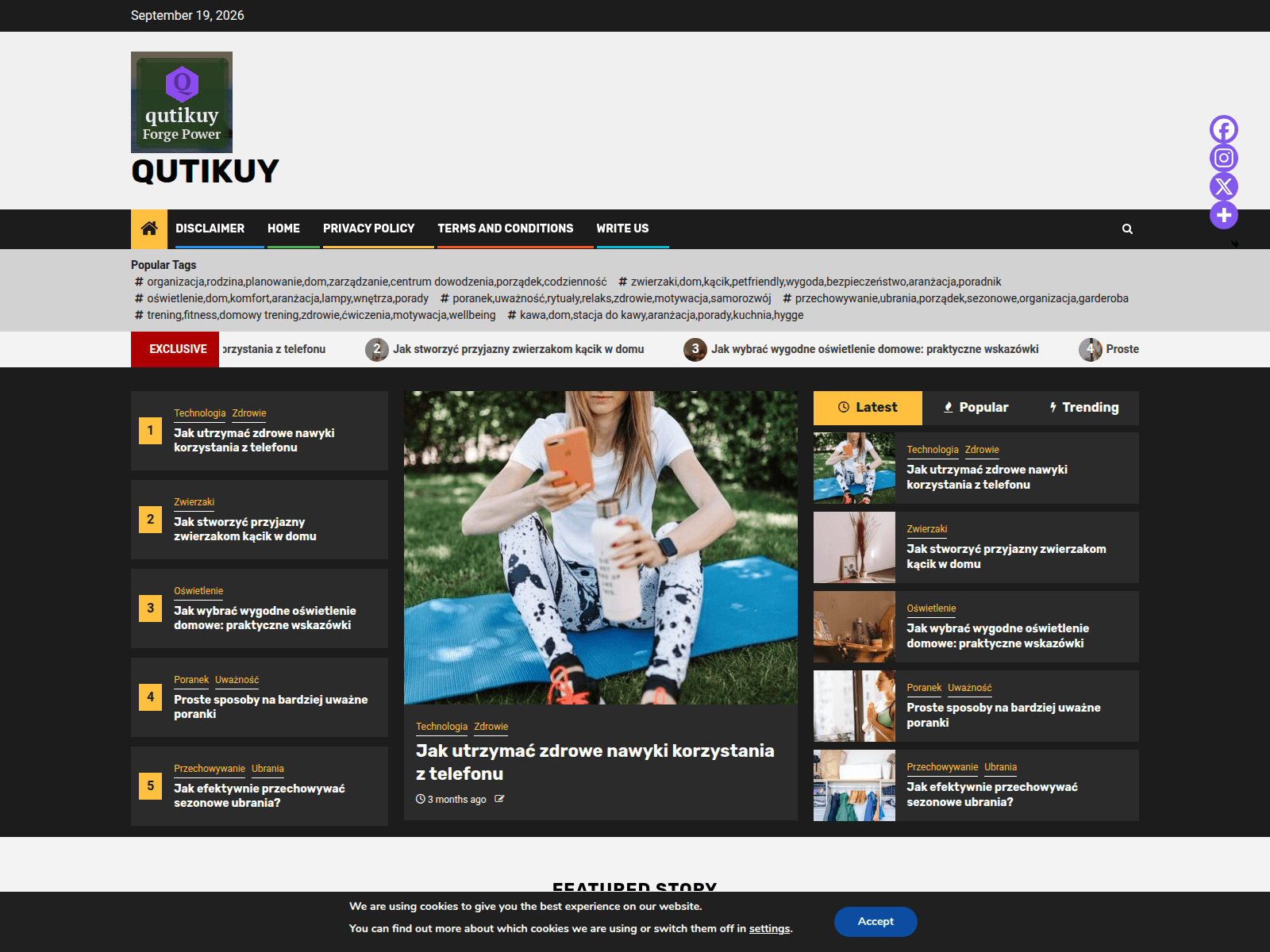Open the kawa,dom,stacja do kawy tag
Screen dimensions: 1270x952
tap(656, 315)
